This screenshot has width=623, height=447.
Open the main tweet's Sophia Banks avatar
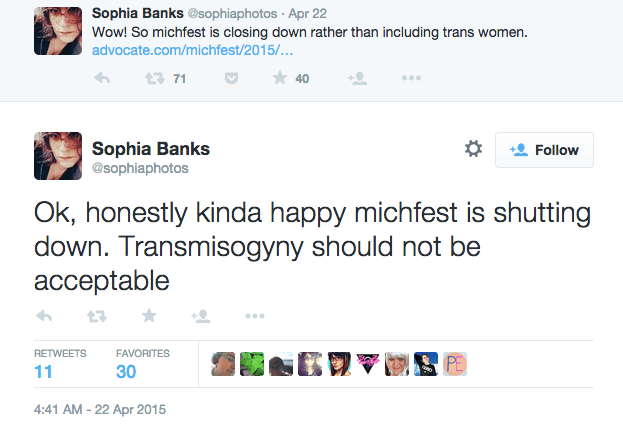(x=58, y=157)
